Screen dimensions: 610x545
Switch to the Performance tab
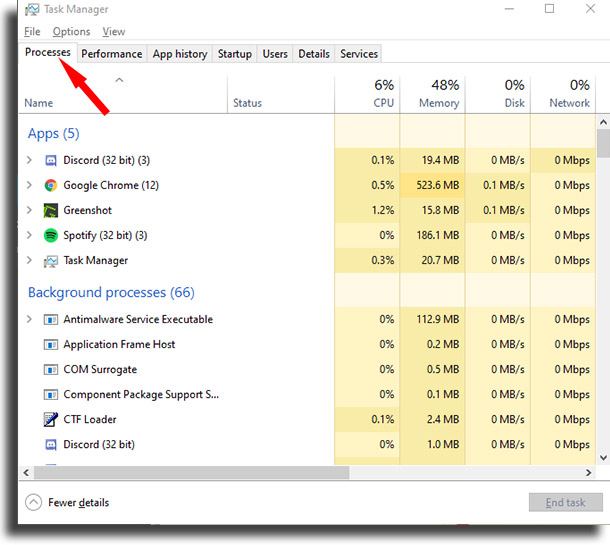click(x=112, y=54)
